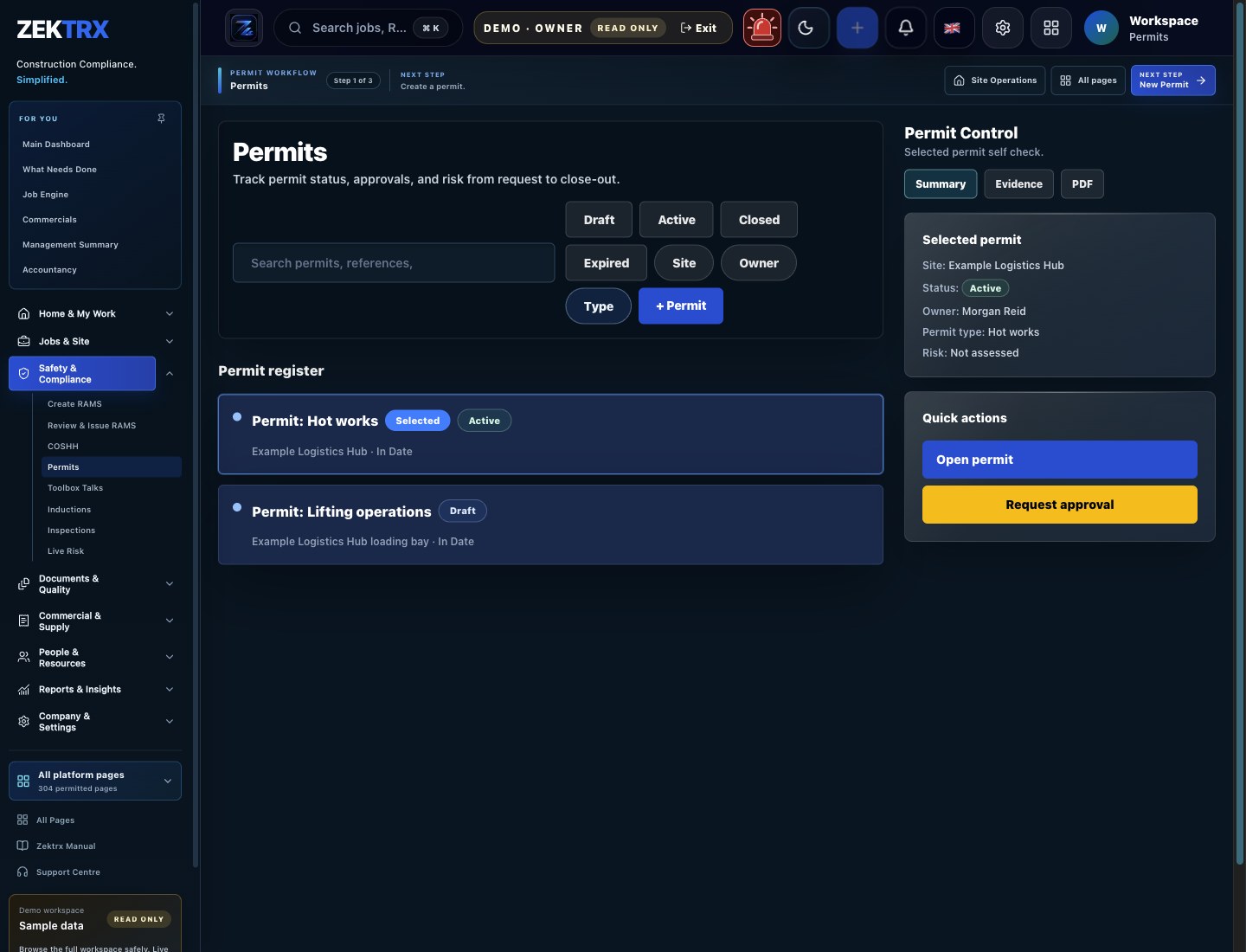Open settings gear icon in top bar
Viewport: 1246px width, 952px height.
coord(1003,28)
